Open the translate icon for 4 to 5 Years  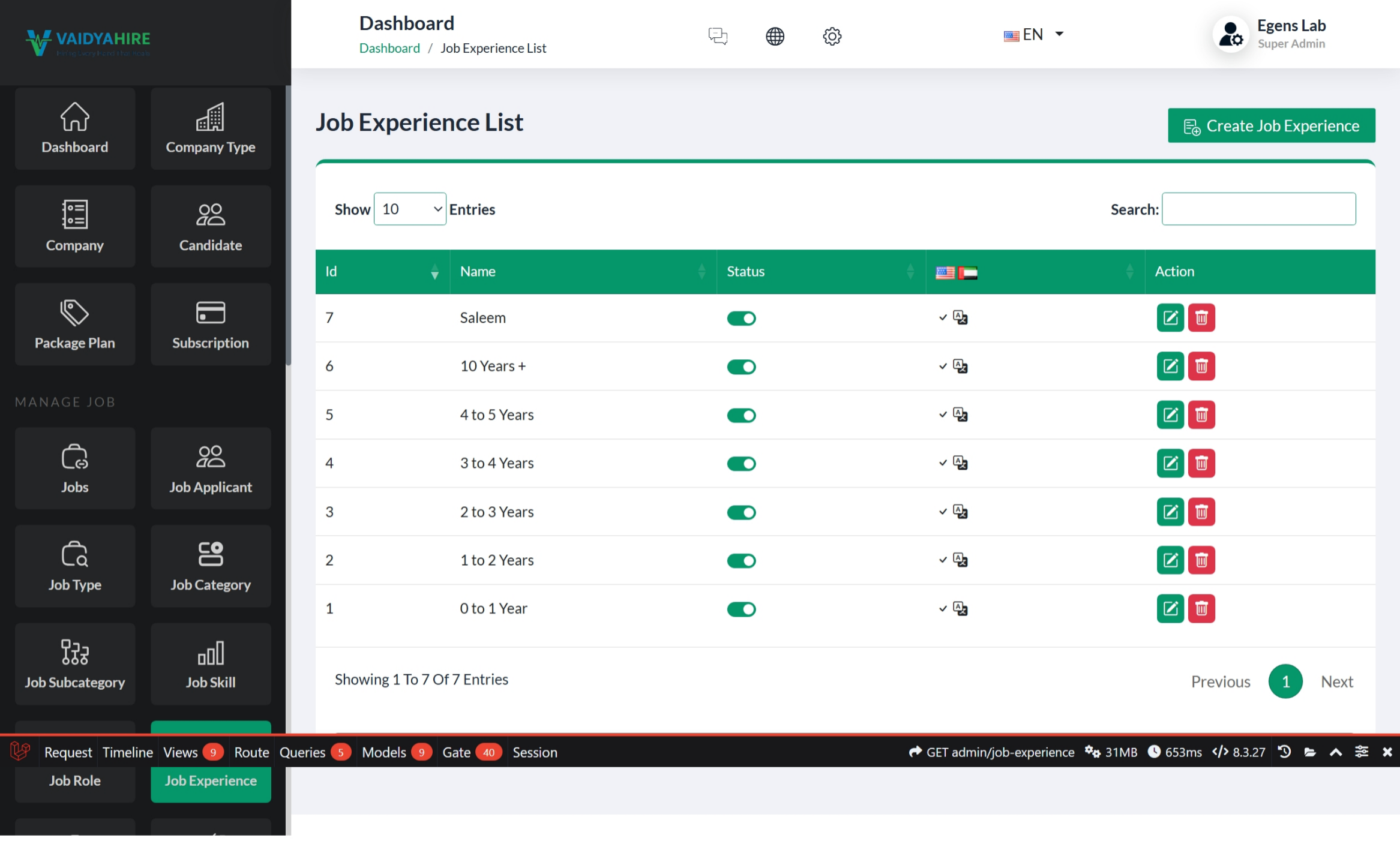point(960,415)
